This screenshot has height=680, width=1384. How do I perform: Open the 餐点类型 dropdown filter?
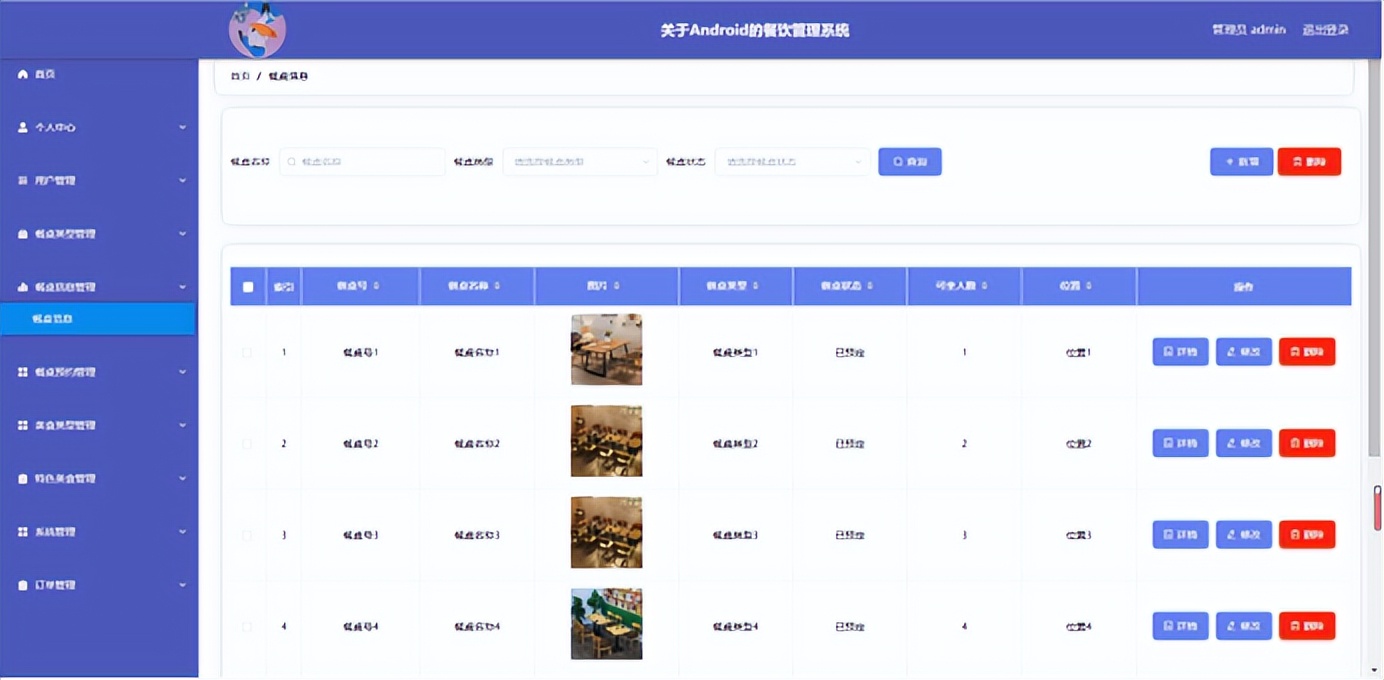(579, 161)
